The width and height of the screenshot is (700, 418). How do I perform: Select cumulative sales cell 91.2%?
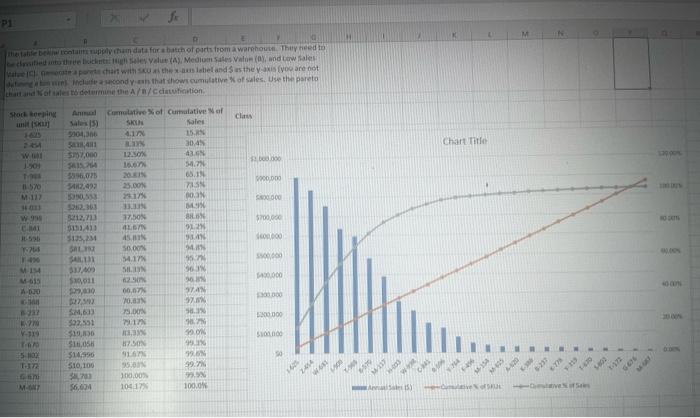pos(195,226)
